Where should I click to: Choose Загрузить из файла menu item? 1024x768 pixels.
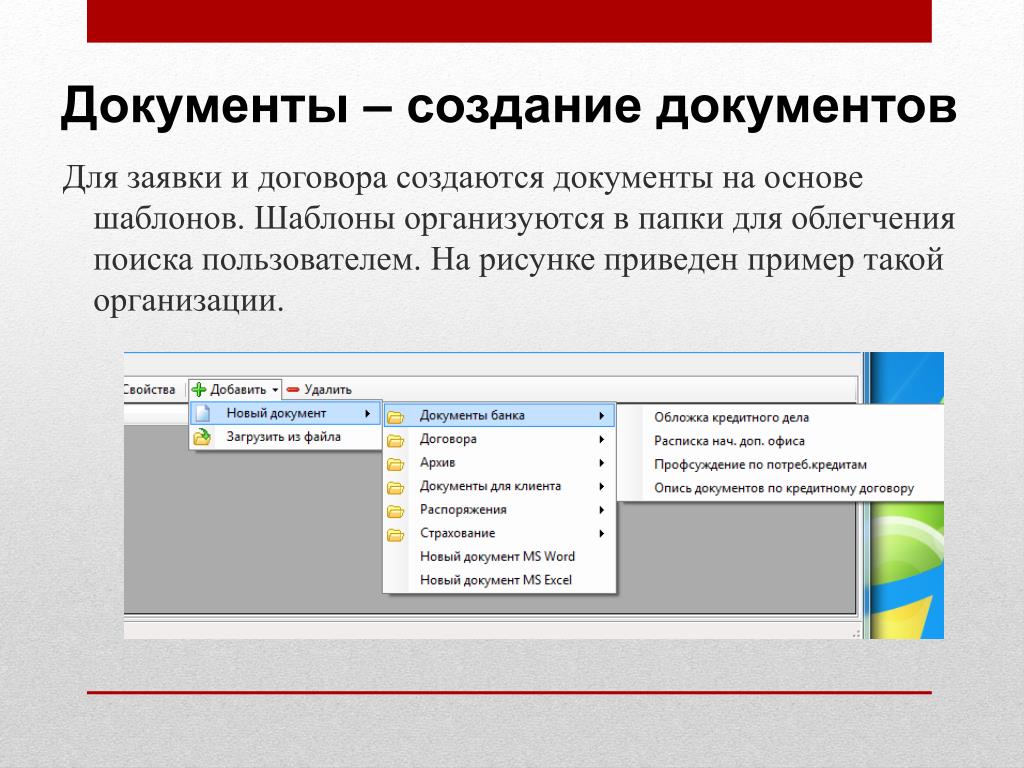[285, 437]
